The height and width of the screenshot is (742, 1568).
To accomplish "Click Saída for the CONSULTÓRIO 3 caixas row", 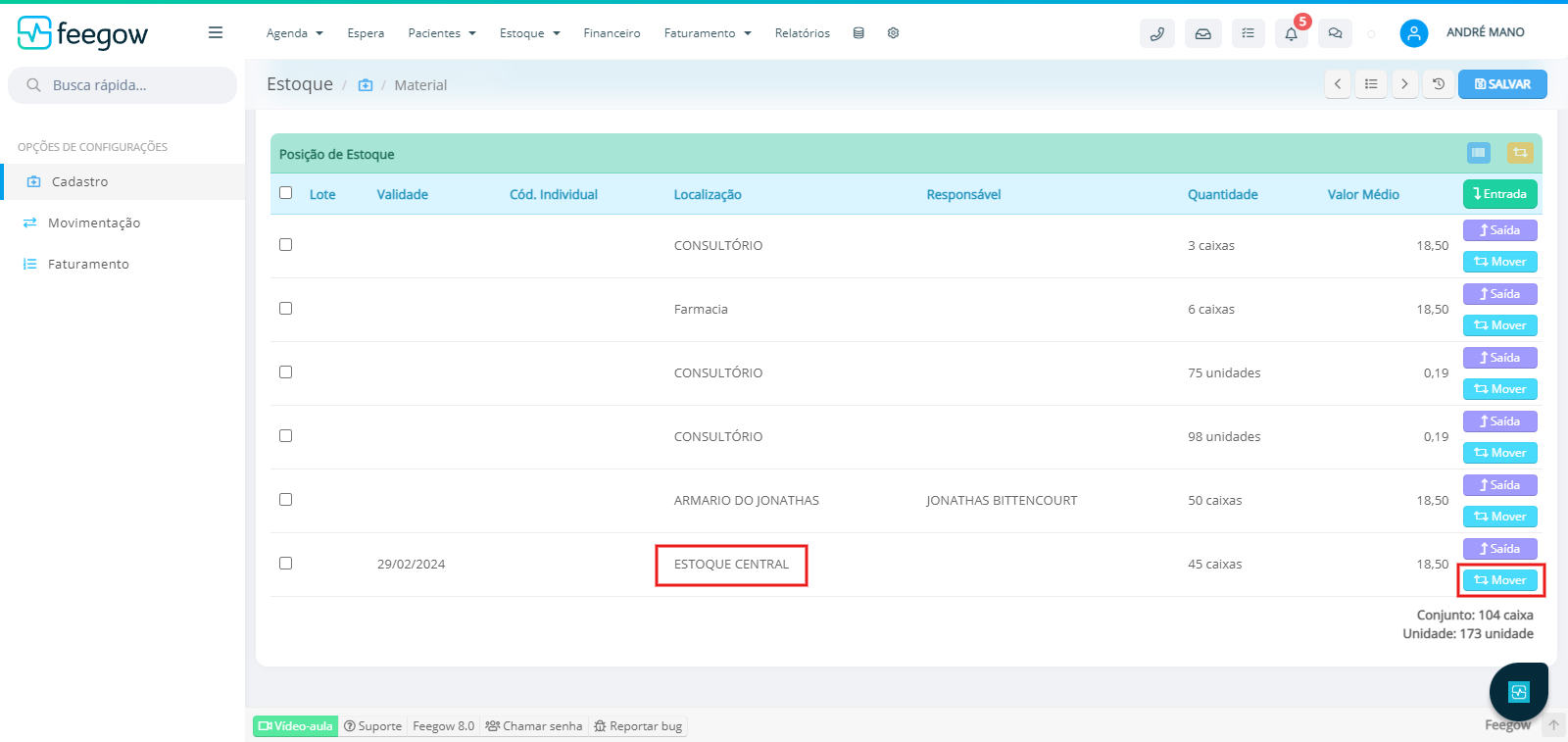I will point(1499,230).
